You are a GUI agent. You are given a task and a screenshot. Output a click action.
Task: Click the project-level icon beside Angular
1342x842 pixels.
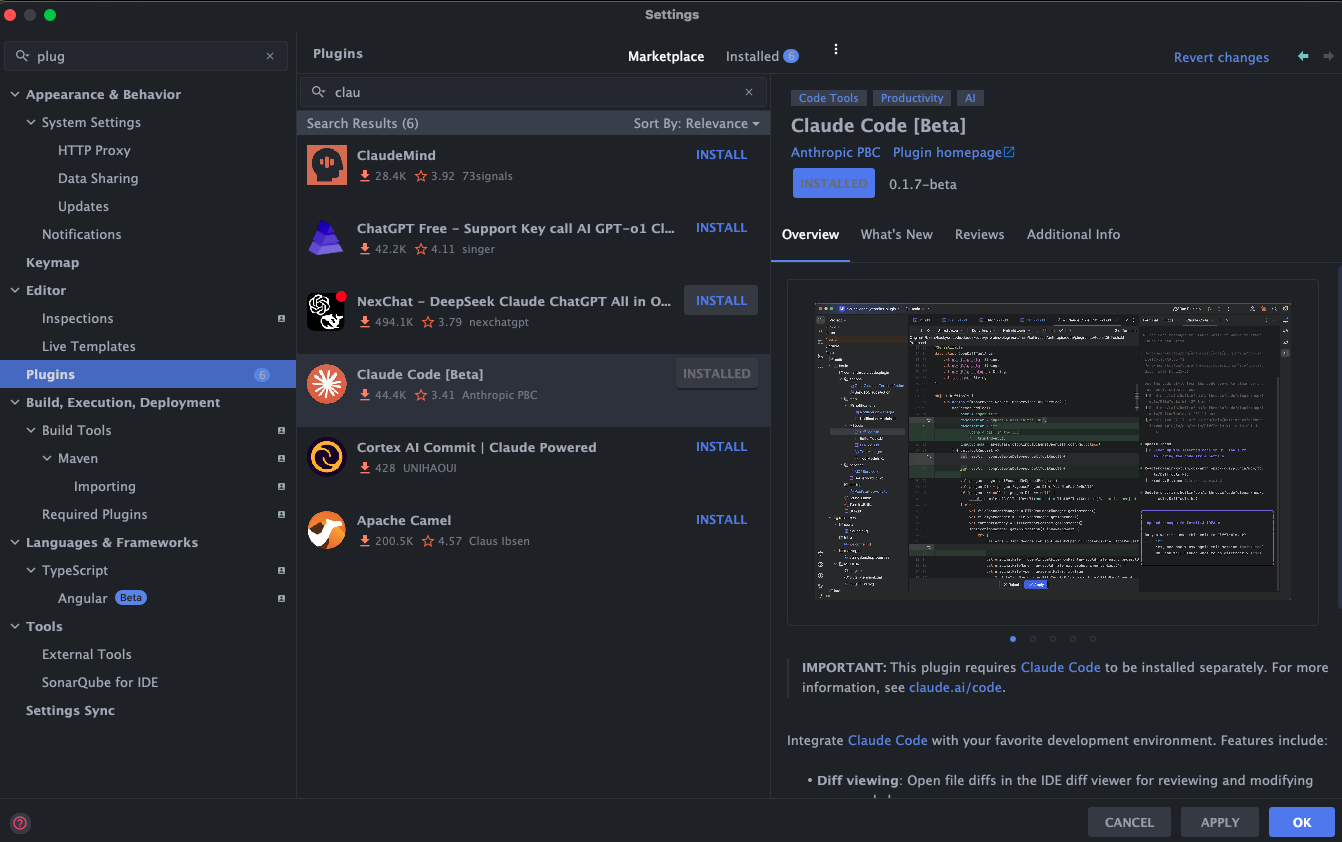click(281, 599)
